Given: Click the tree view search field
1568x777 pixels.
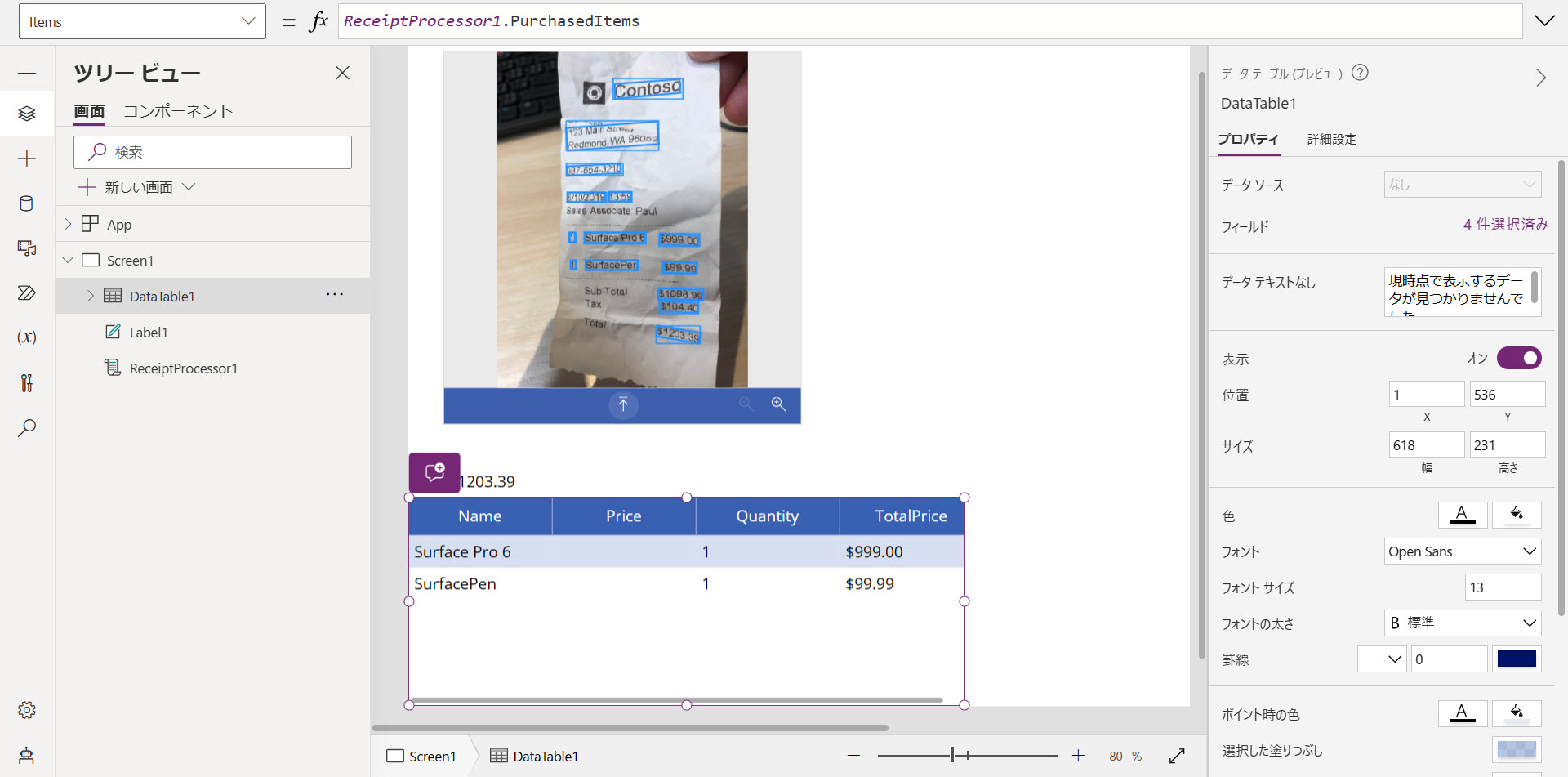Looking at the screenshot, I should (212, 152).
